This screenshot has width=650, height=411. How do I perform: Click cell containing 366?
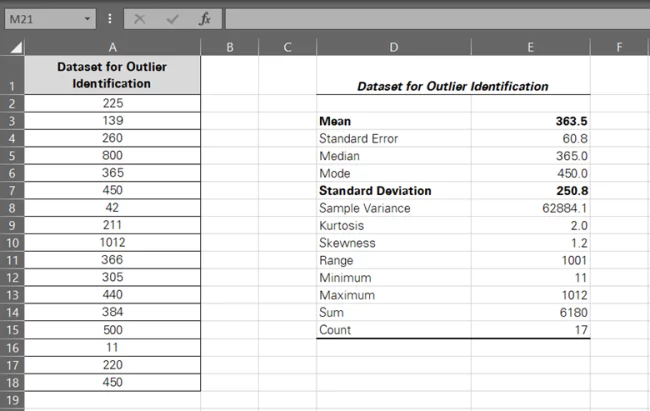click(112, 260)
